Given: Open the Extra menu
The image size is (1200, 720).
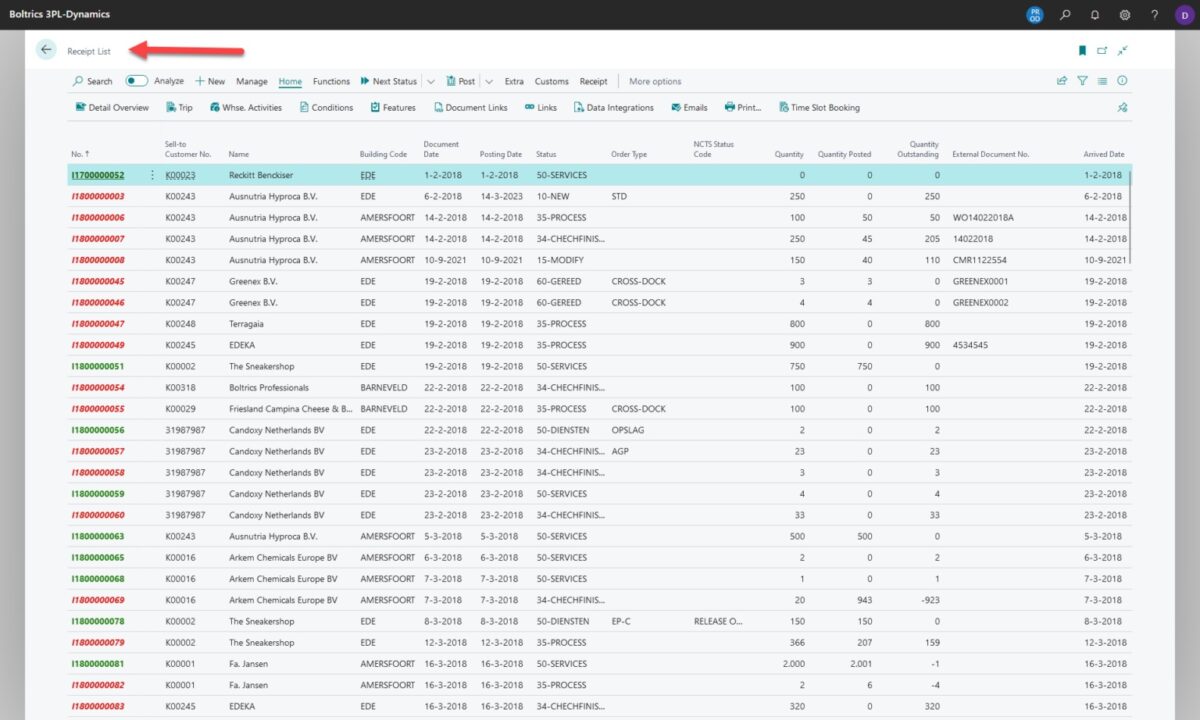Looking at the screenshot, I should coord(514,82).
